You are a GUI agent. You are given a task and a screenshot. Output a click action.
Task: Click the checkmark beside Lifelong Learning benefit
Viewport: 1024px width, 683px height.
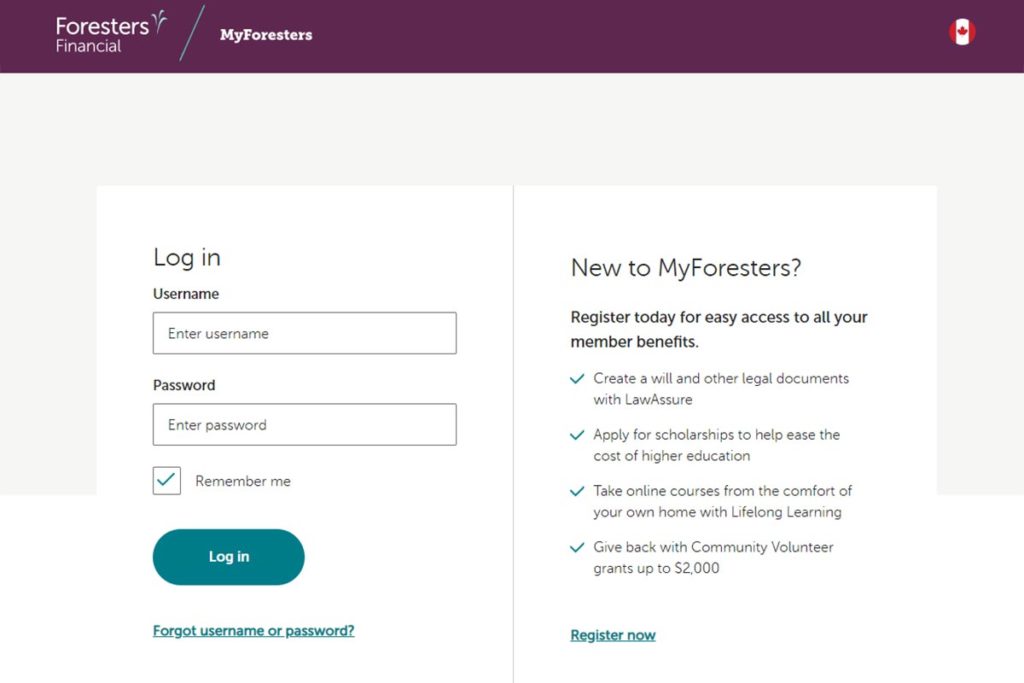577,492
